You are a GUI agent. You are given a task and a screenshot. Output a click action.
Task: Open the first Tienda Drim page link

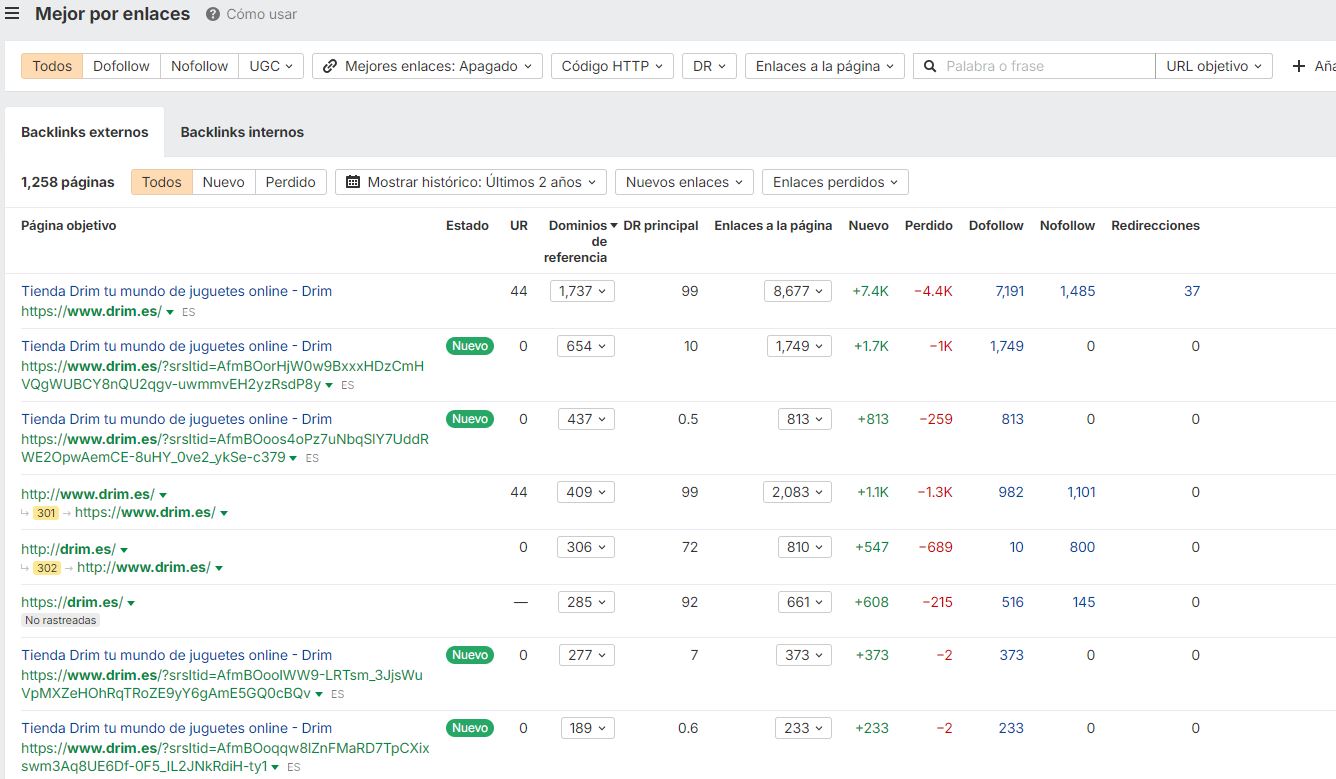pos(176,290)
